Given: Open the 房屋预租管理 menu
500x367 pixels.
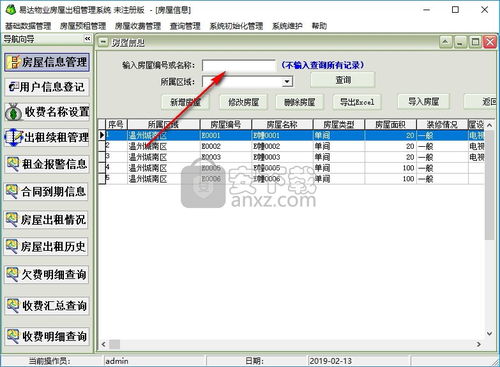Looking at the screenshot, I should click(83, 26).
